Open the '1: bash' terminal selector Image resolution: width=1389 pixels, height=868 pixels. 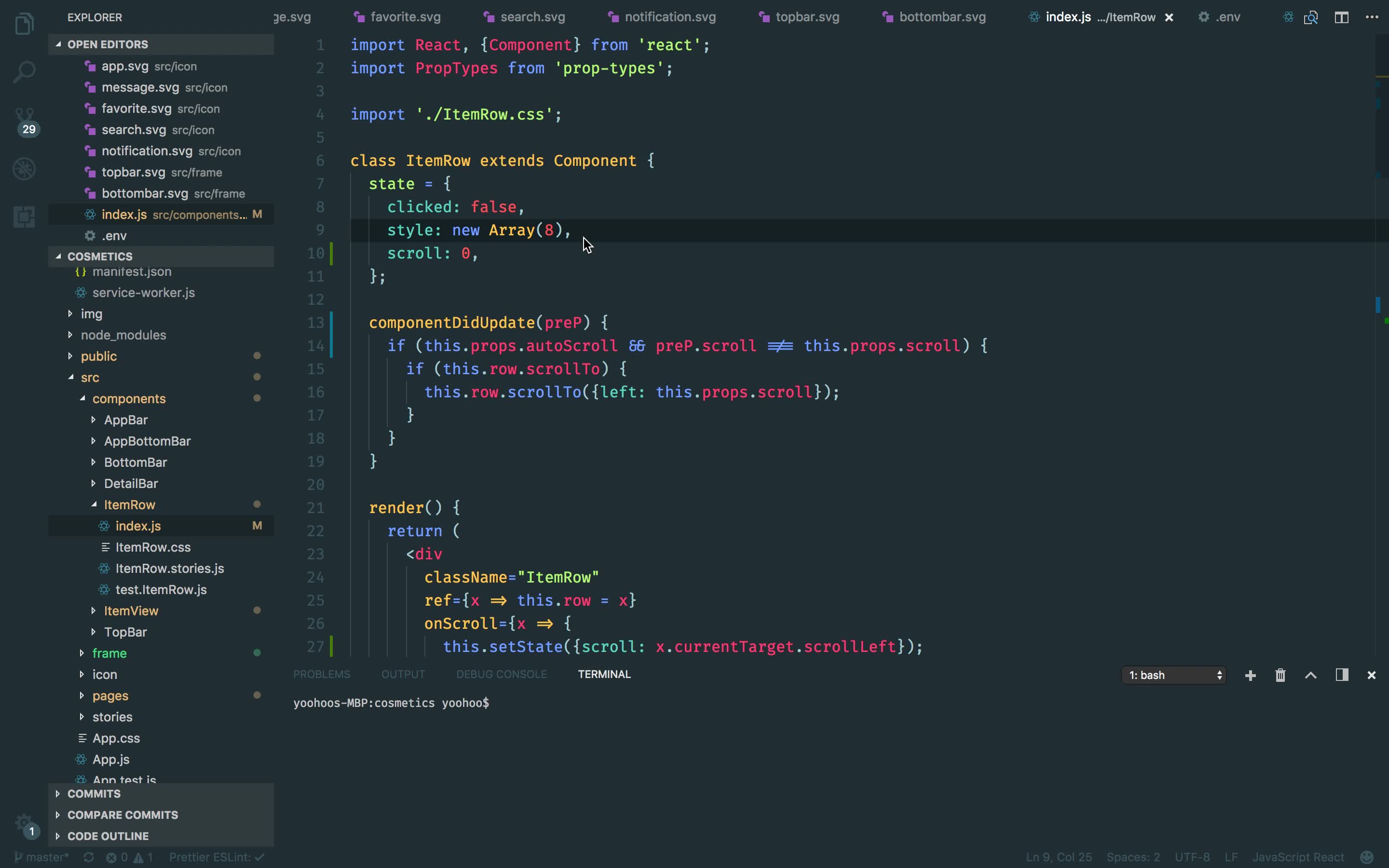click(1174, 675)
